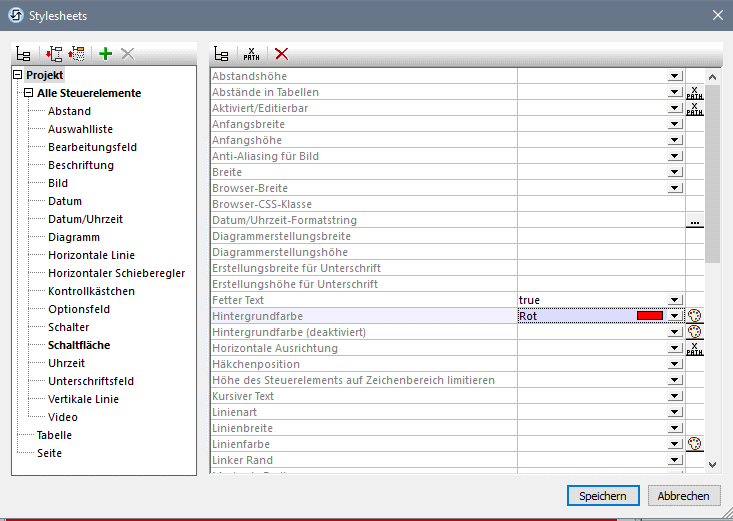Click the tree view icon in left toolbar
Screen dimensions: 733x521
click(23, 54)
